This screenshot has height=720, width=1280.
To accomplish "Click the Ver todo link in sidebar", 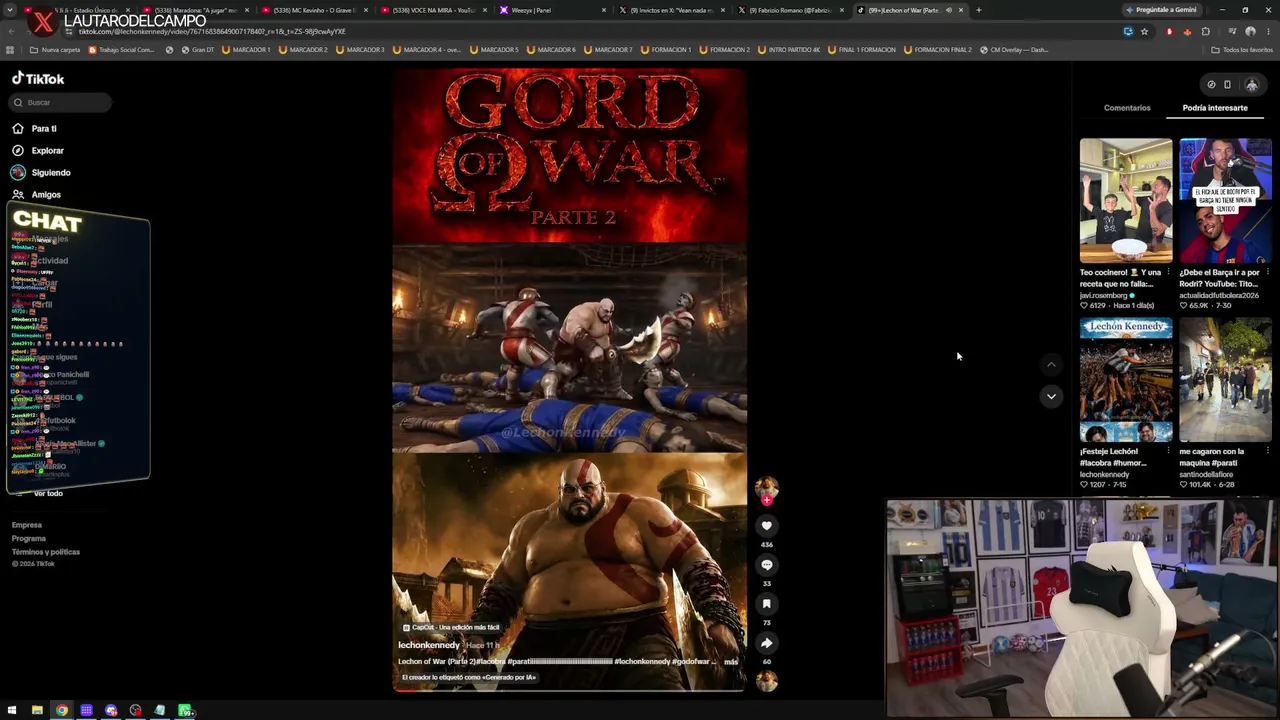I will (x=48, y=493).
